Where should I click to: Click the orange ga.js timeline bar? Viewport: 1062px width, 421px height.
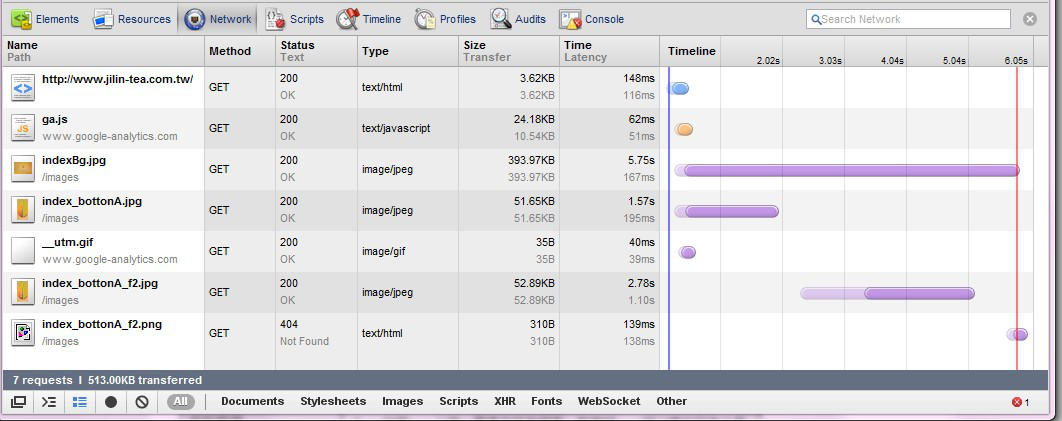click(683, 129)
